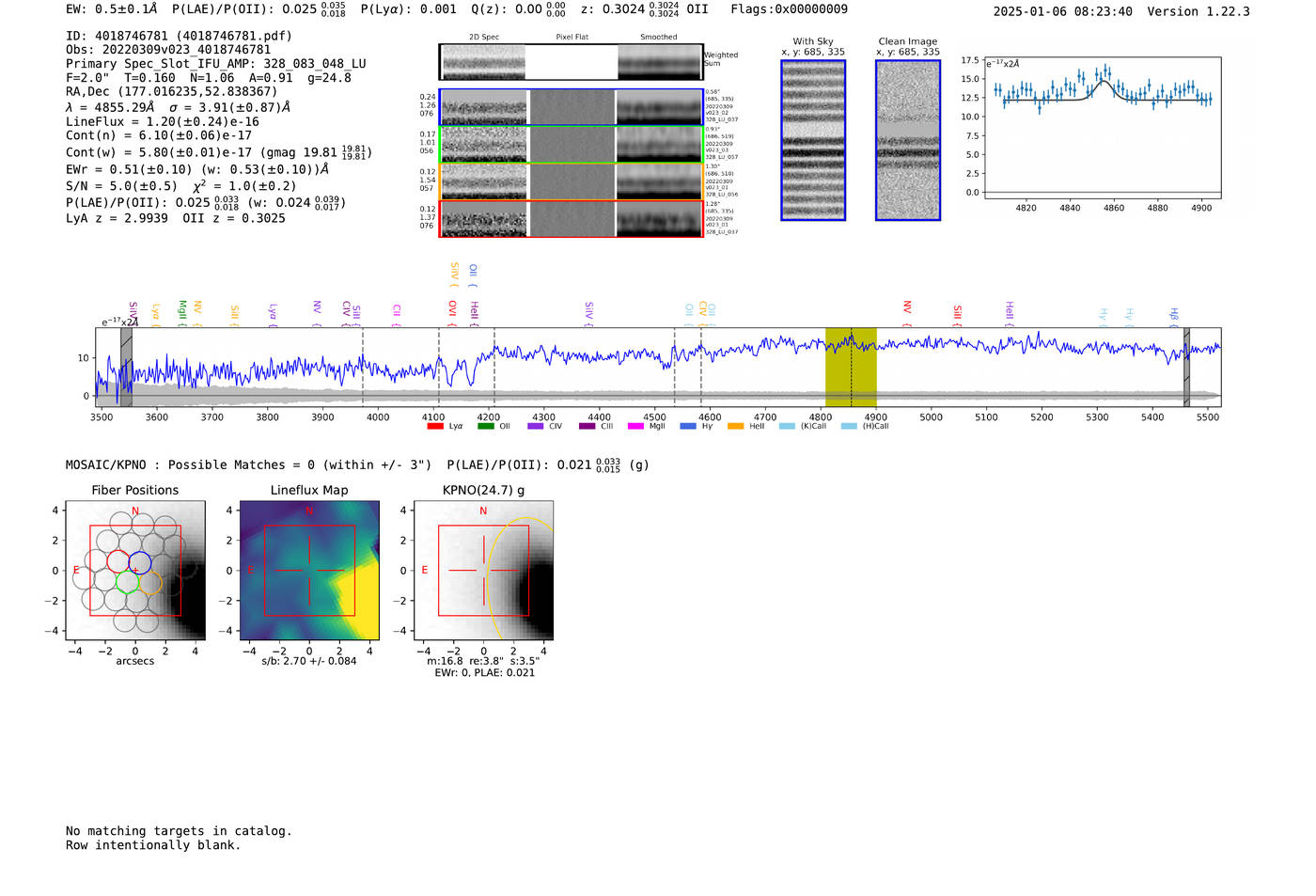The image size is (1316, 896).
Task: Click the 'Pixel Flat' column header
Action: [x=572, y=38]
